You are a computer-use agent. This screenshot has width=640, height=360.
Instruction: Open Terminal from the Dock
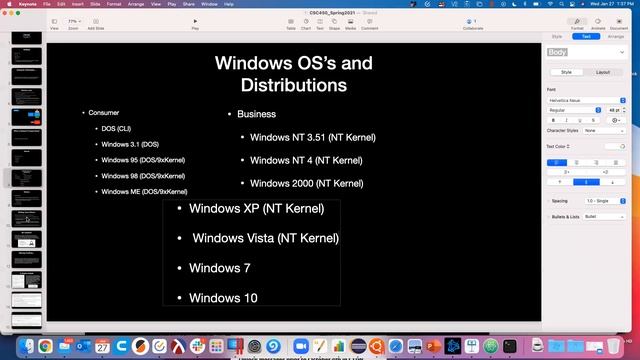509,347
